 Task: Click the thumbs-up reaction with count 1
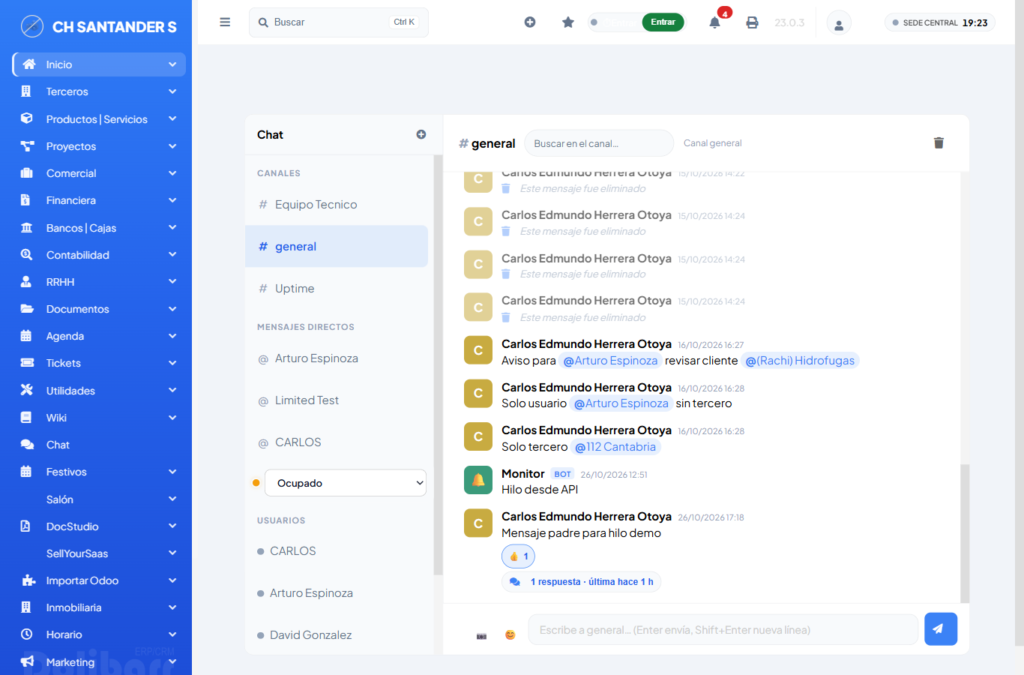pos(519,556)
